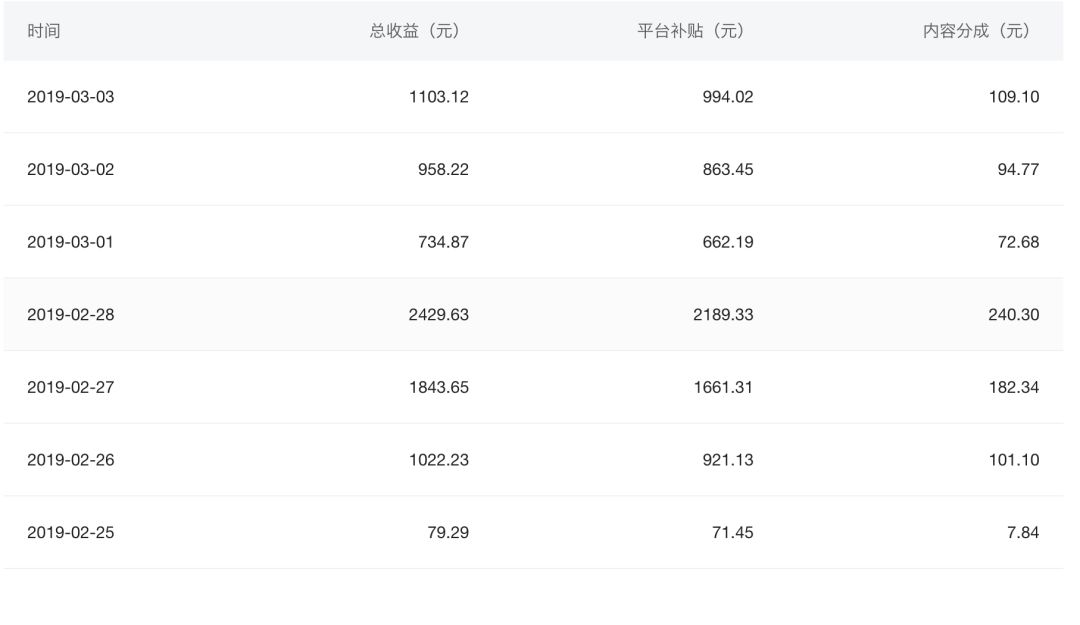Click total revenue value 2429.63
Viewport: 1080px width, 625px height.
click(438, 315)
